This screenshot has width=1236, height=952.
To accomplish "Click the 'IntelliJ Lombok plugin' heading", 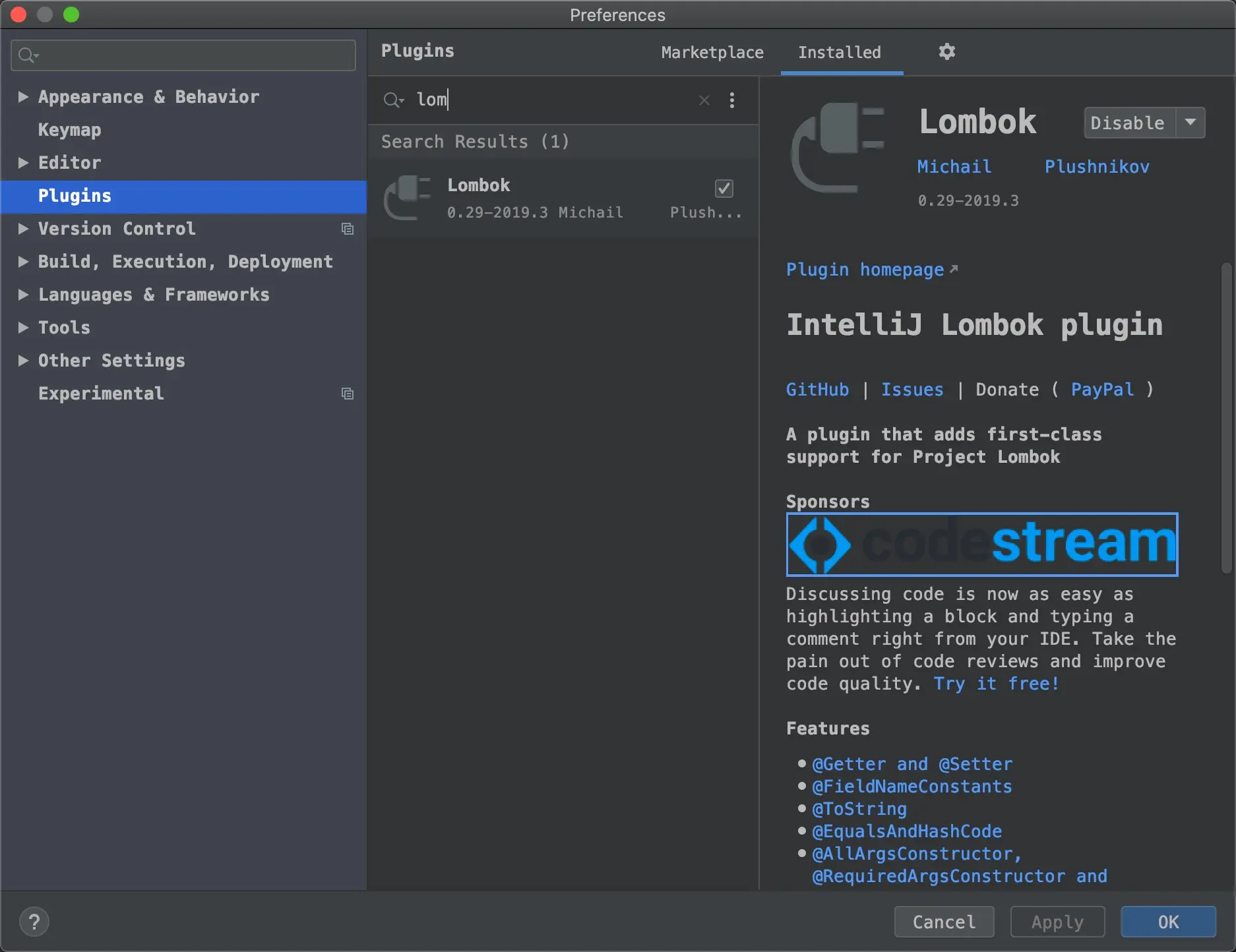I will [x=974, y=325].
